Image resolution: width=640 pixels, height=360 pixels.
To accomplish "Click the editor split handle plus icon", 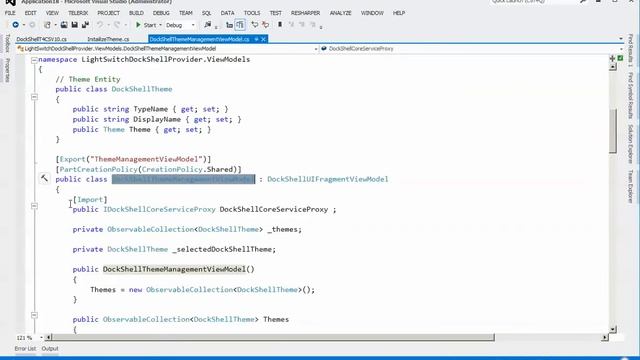I will (x=612, y=58).
